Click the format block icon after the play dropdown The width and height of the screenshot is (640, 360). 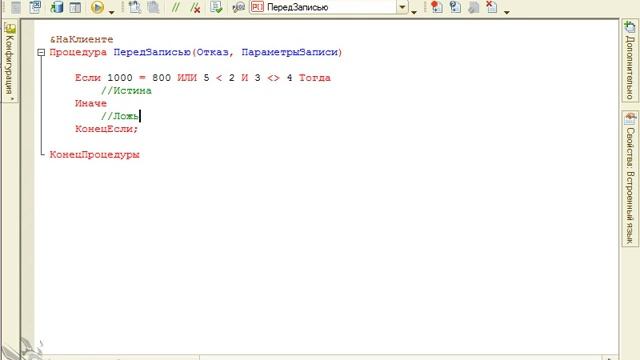pyautogui.click(x=135, y=7)
